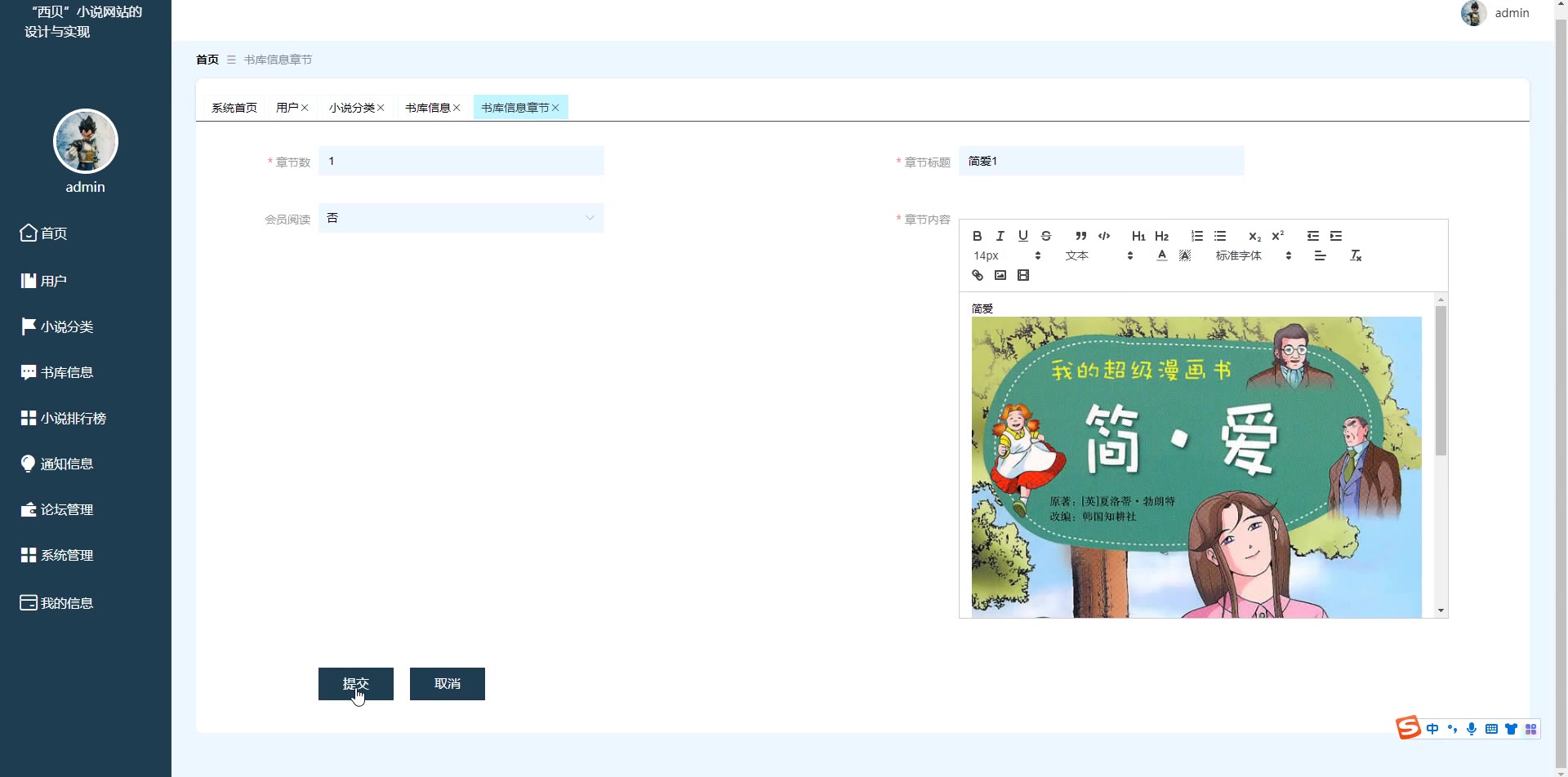Click the sidebar admin avatar picture
1568x777 pixels.
tap(86, 141)
